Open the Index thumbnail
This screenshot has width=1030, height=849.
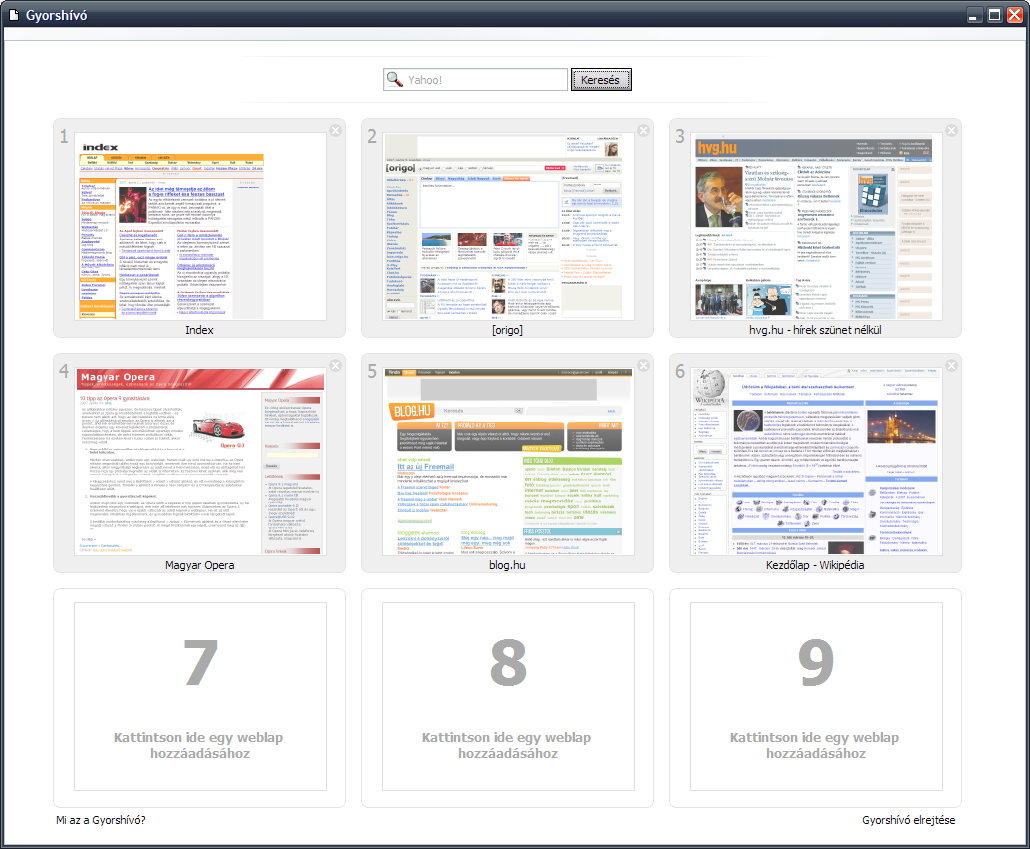pyautogui.click(x=200, y=226)
